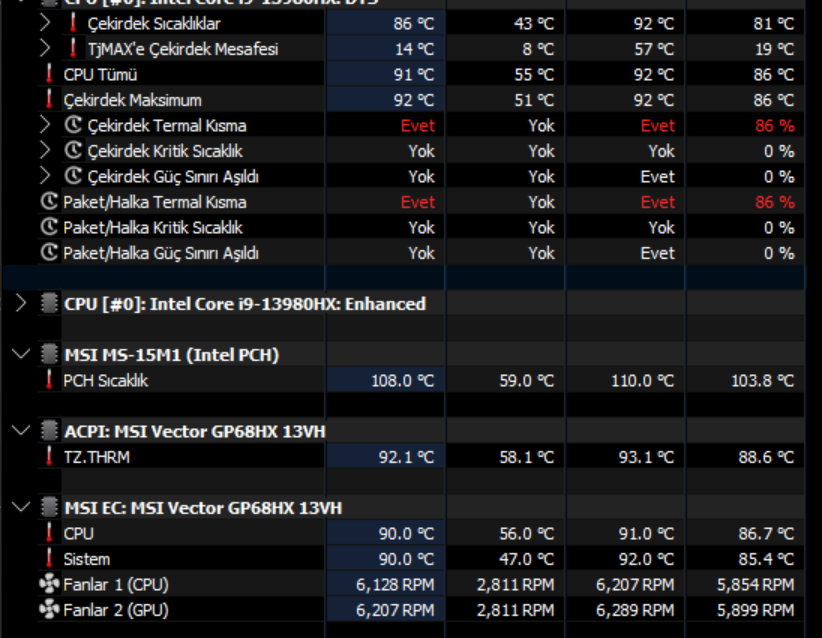Click thermometer icon of TjMAX'e Çekirdek Mesafesi

click(73, 48)
